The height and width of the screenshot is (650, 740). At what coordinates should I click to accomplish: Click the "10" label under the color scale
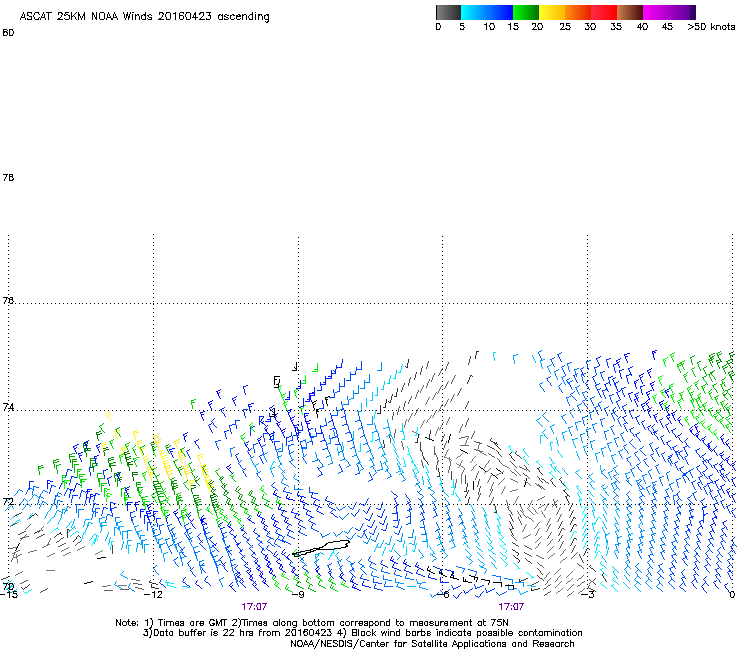coord(489,27)
